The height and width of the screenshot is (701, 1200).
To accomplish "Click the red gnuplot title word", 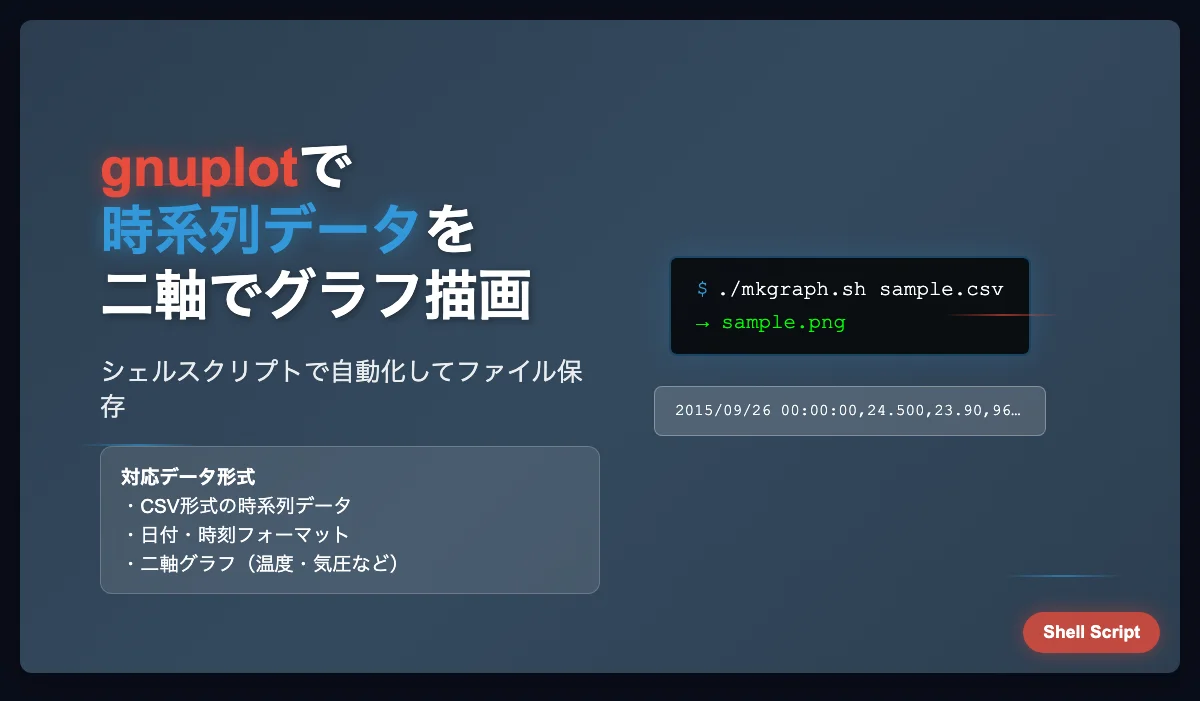I will 200,170.
